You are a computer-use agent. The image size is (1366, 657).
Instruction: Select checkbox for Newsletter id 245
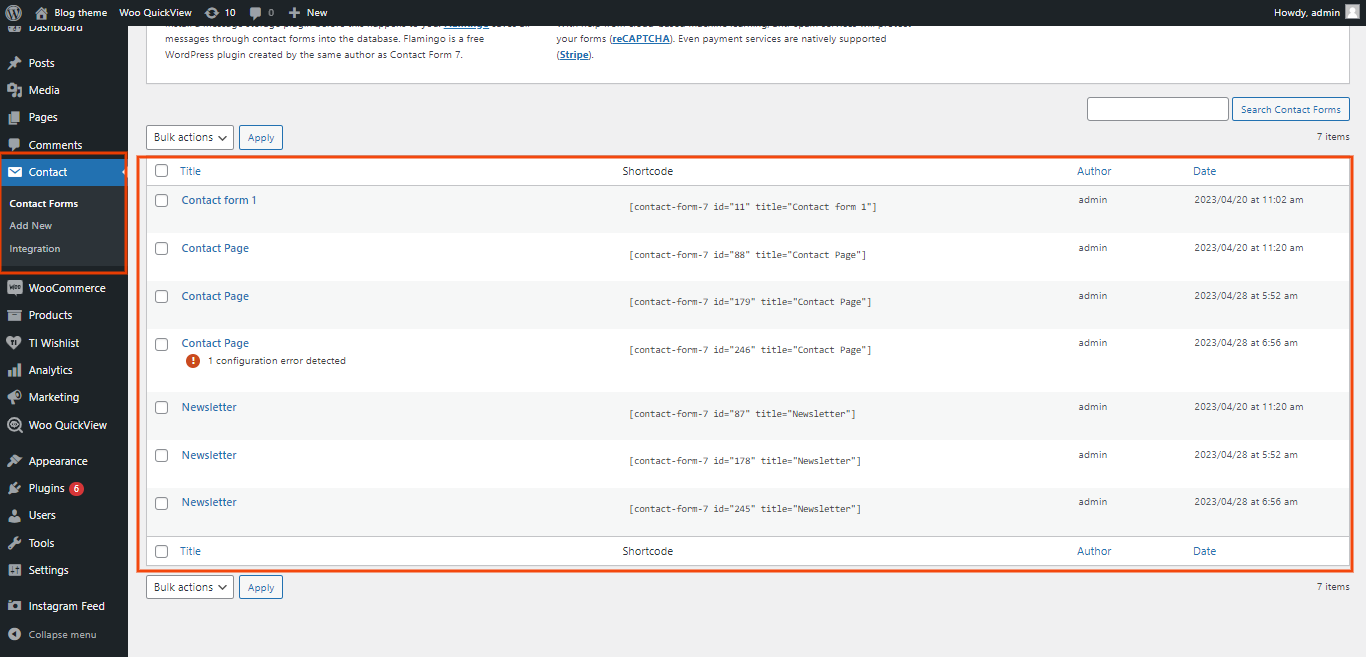coord(162,503)
